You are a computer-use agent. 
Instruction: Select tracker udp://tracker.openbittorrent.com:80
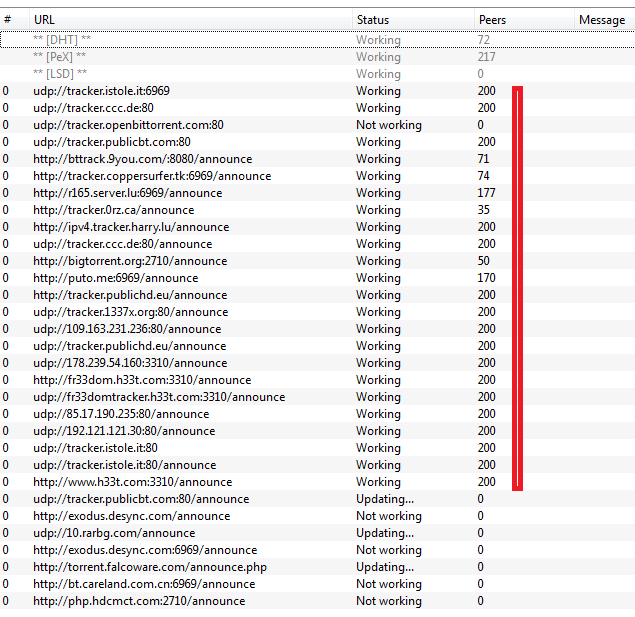click(x=318, y=125)
